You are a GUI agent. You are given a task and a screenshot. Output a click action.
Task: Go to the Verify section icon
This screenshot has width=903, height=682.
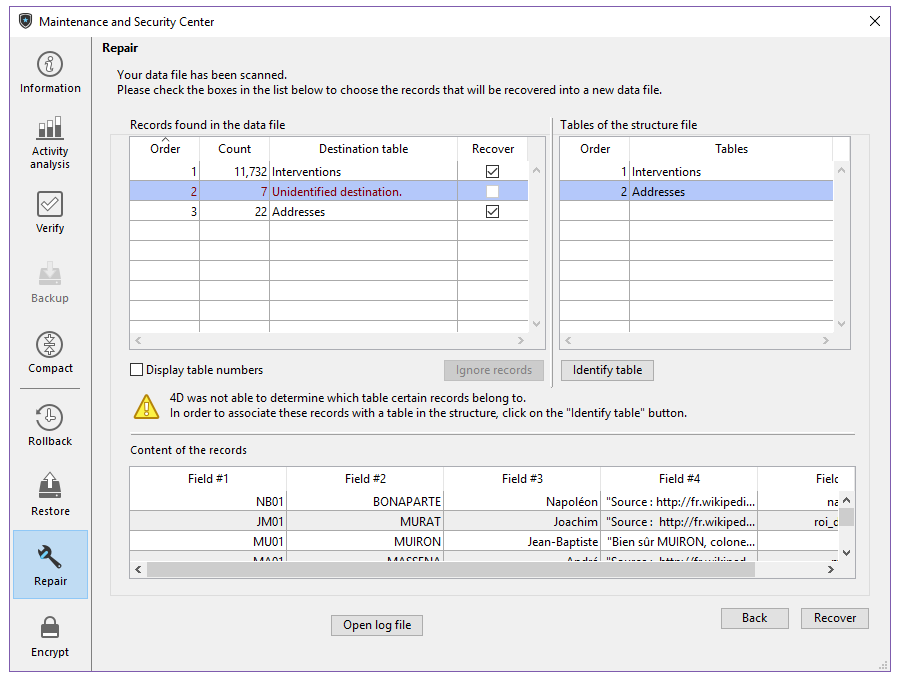[50, 204]
